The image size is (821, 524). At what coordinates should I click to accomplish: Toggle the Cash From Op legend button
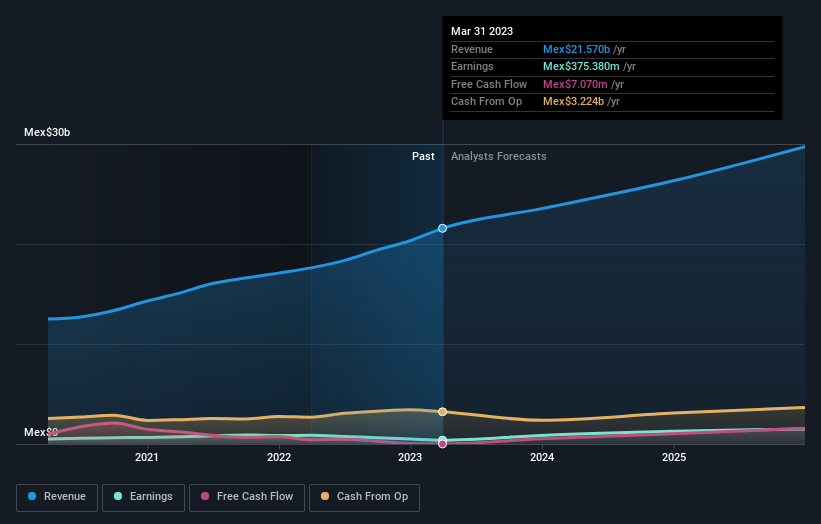pos(364,497)
